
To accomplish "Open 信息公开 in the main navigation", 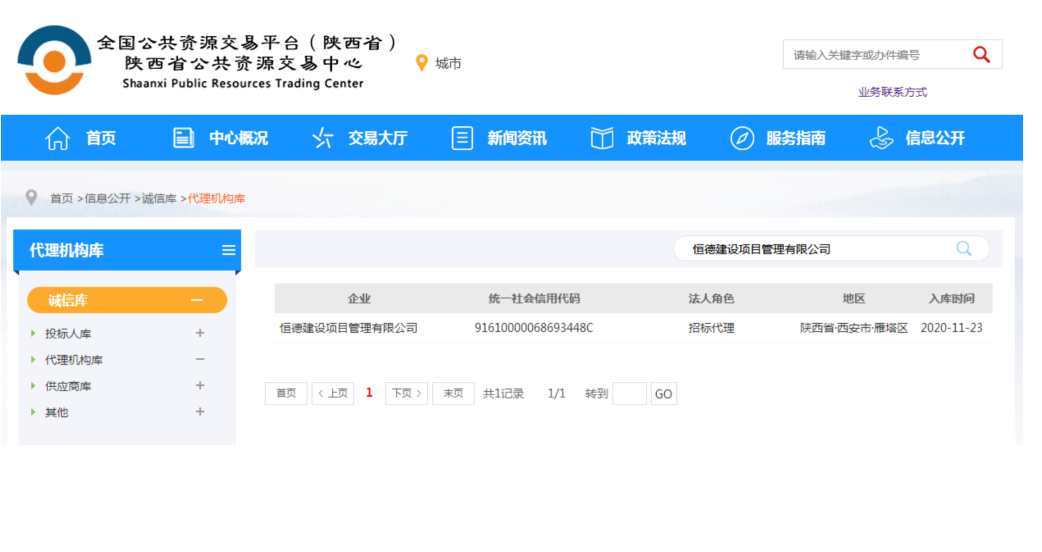I will pos(935,138).
